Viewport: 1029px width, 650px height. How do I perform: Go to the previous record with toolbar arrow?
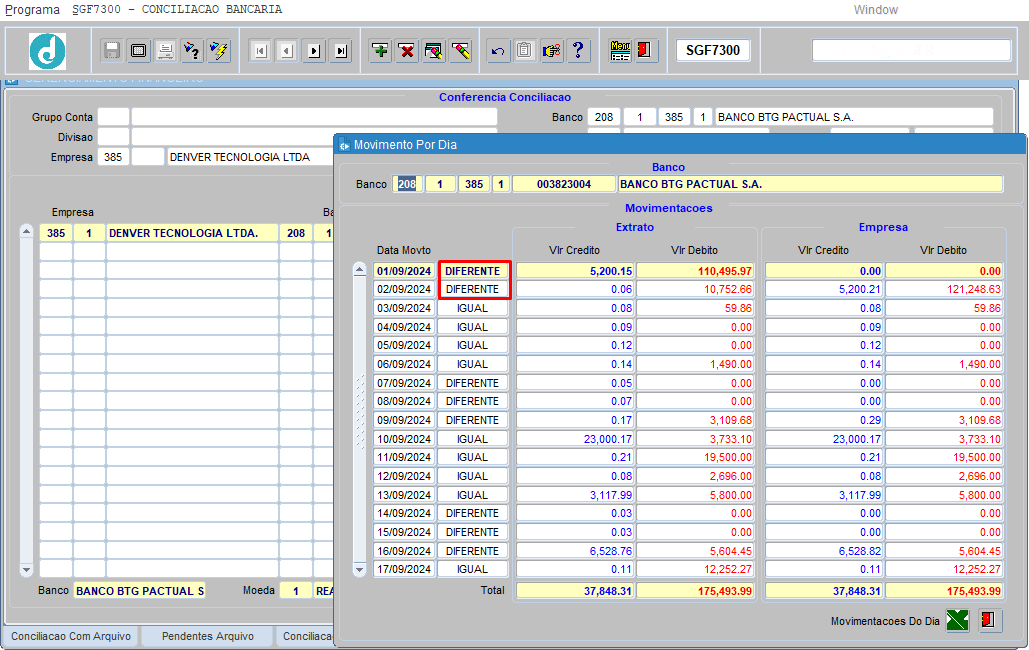tap(287, 51)
